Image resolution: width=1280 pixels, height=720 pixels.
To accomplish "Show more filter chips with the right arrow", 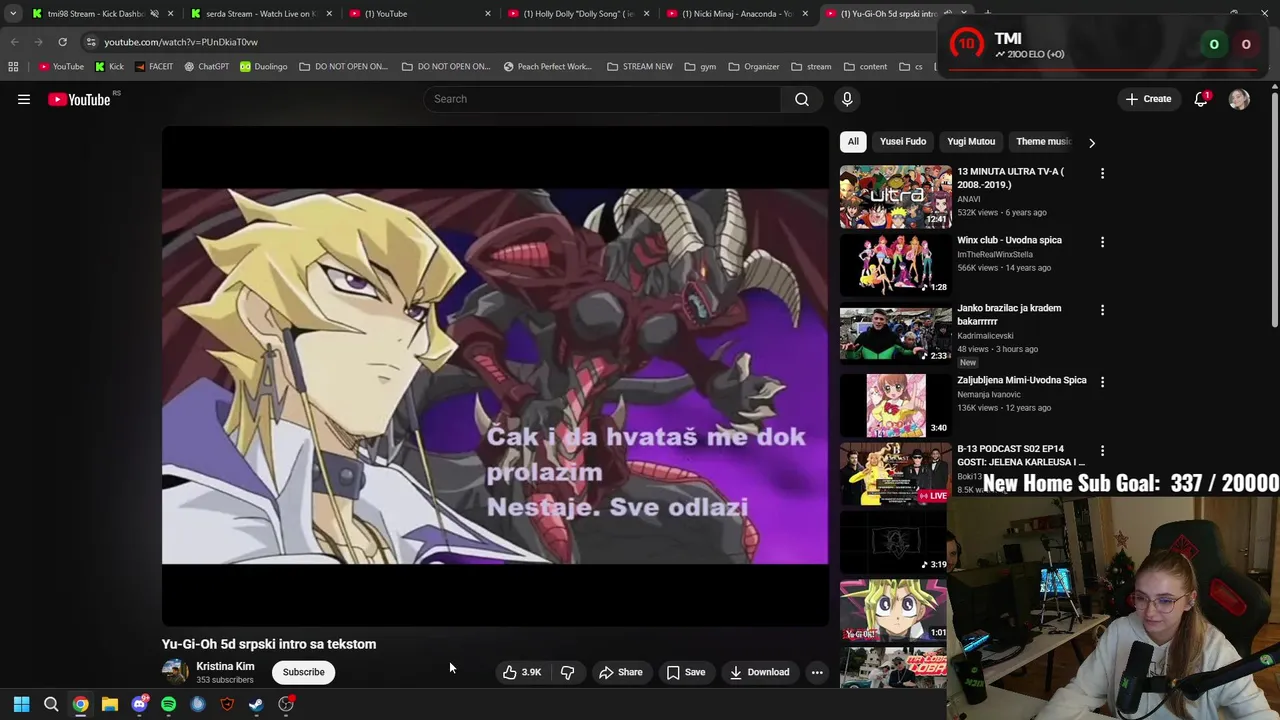I will tap(1092, 142).
